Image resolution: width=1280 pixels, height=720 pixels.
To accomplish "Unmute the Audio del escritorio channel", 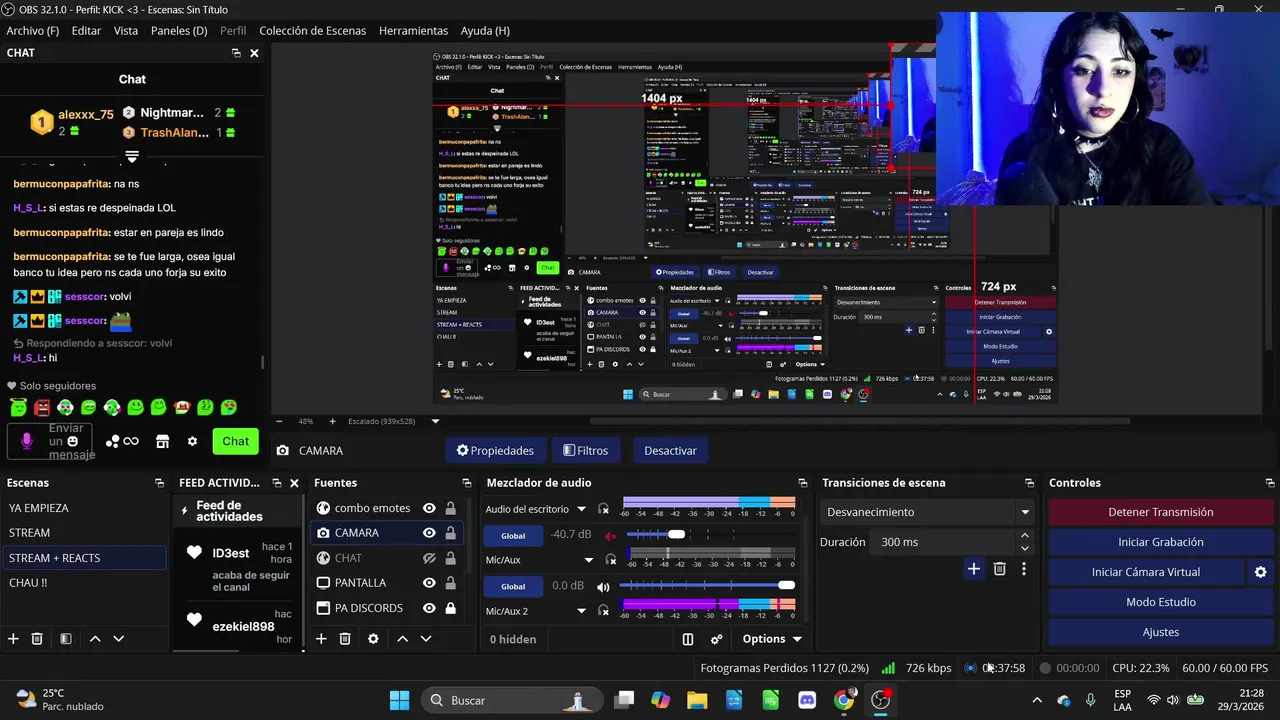I will coord(610,535).
